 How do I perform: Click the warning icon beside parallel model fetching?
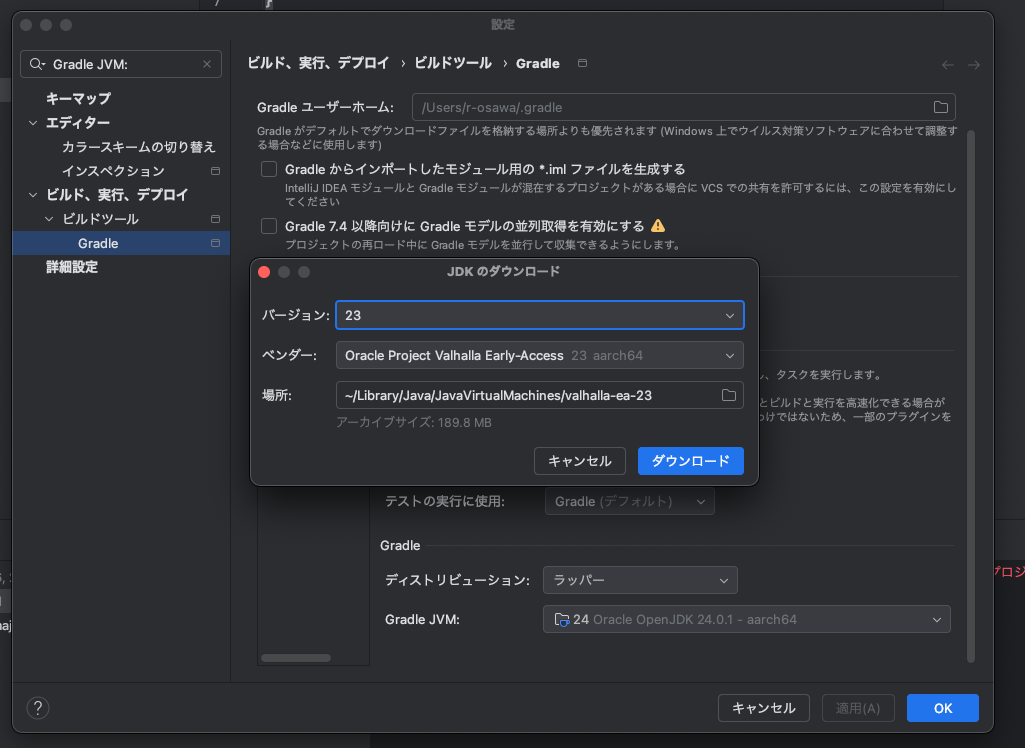pos(658,226)
